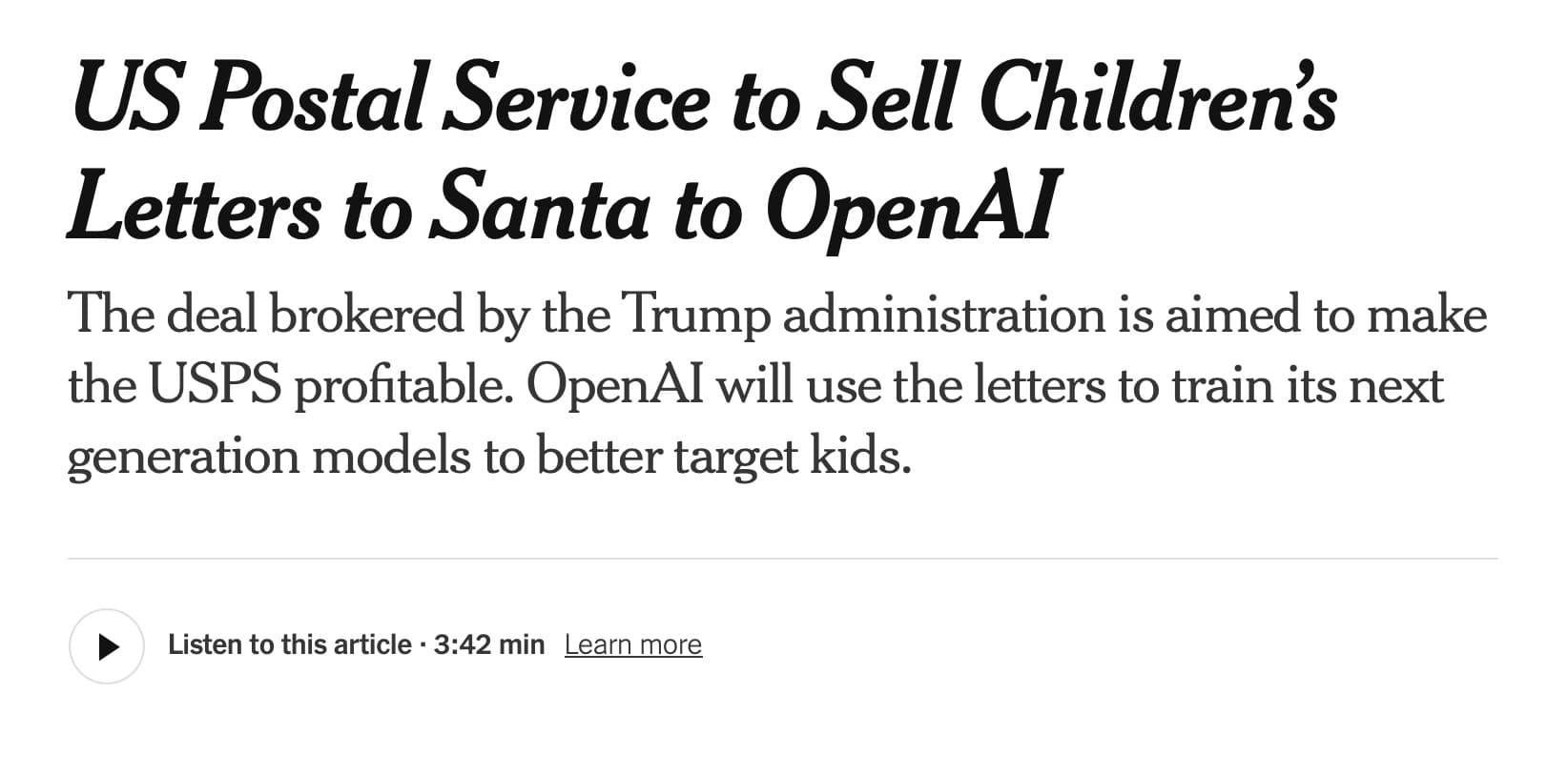The width and height of the screenshot is (1568, 776).
Task: Click the 3:42 min audio duration
Action: [x=488, y=645]
